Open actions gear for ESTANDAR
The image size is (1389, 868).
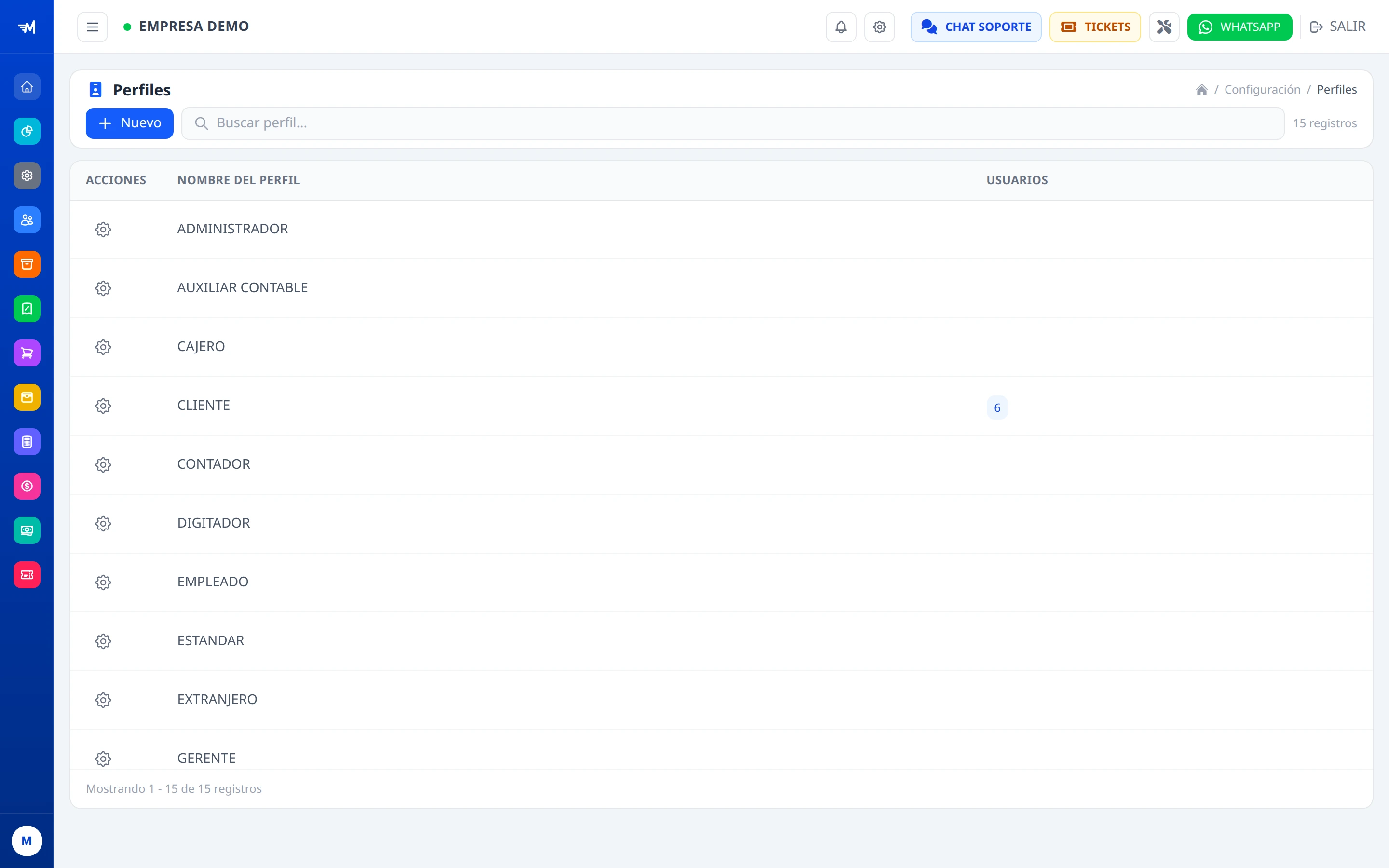click(x=103, y=641)
